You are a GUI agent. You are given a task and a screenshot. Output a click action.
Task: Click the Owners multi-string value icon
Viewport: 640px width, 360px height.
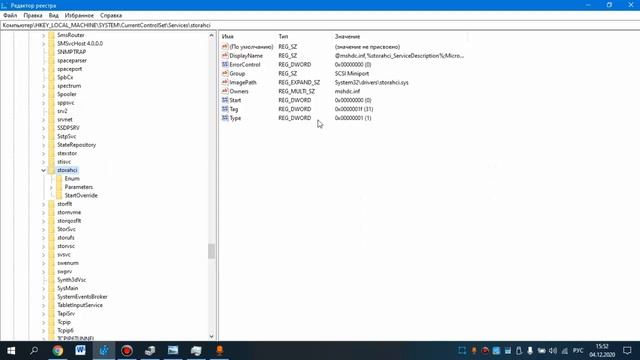pyautogui.click(x=224, y=91)
